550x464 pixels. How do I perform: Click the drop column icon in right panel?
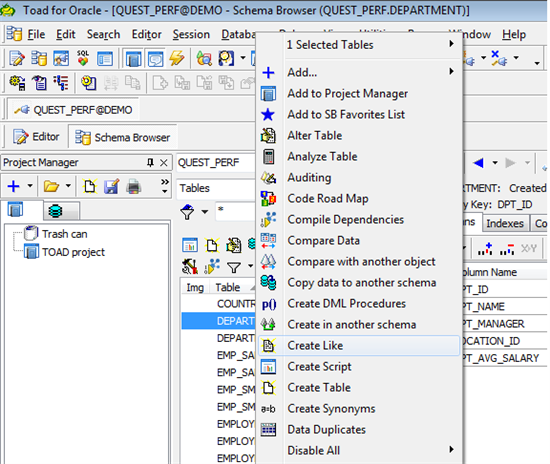(x=507, y=249)
